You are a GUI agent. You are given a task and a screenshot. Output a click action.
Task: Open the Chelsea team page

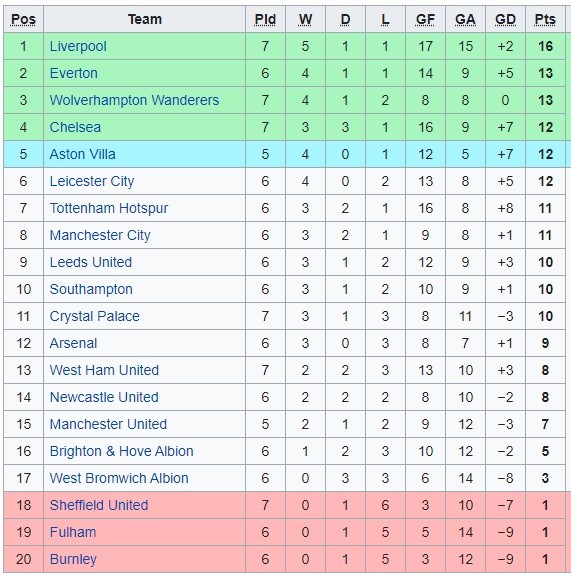pos(75,127)
